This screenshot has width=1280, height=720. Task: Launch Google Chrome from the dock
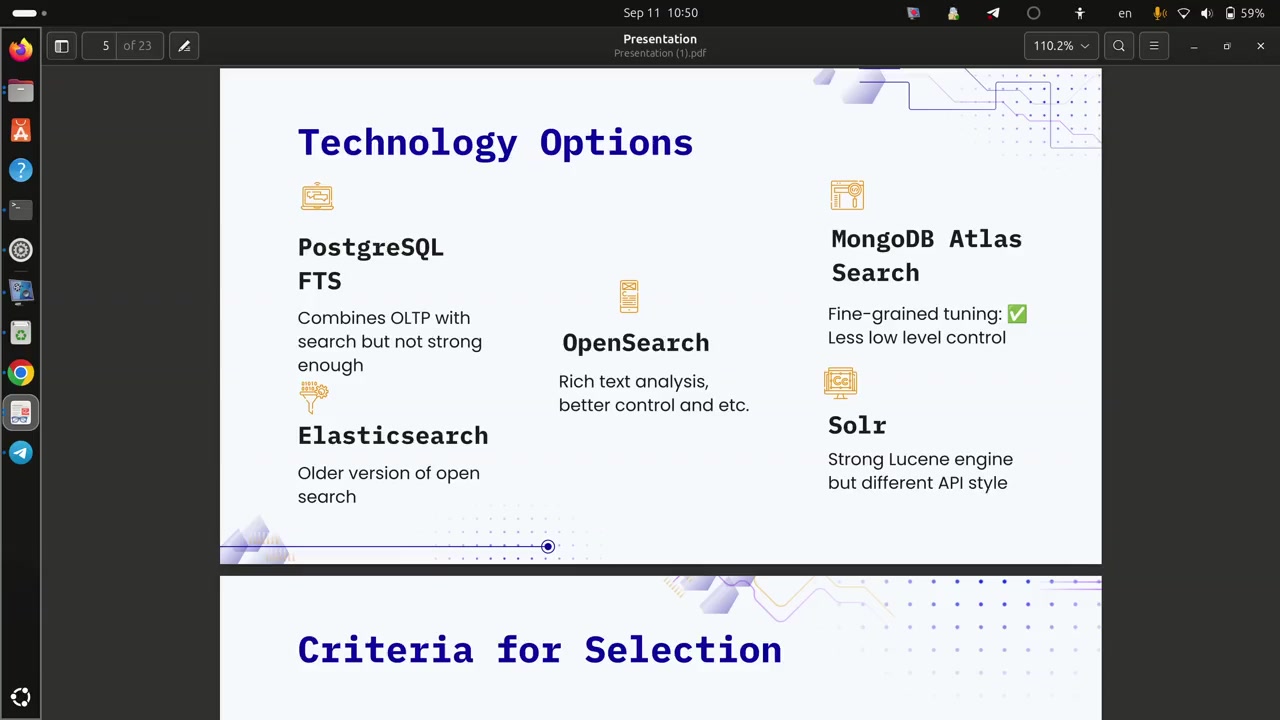point(21,373)
